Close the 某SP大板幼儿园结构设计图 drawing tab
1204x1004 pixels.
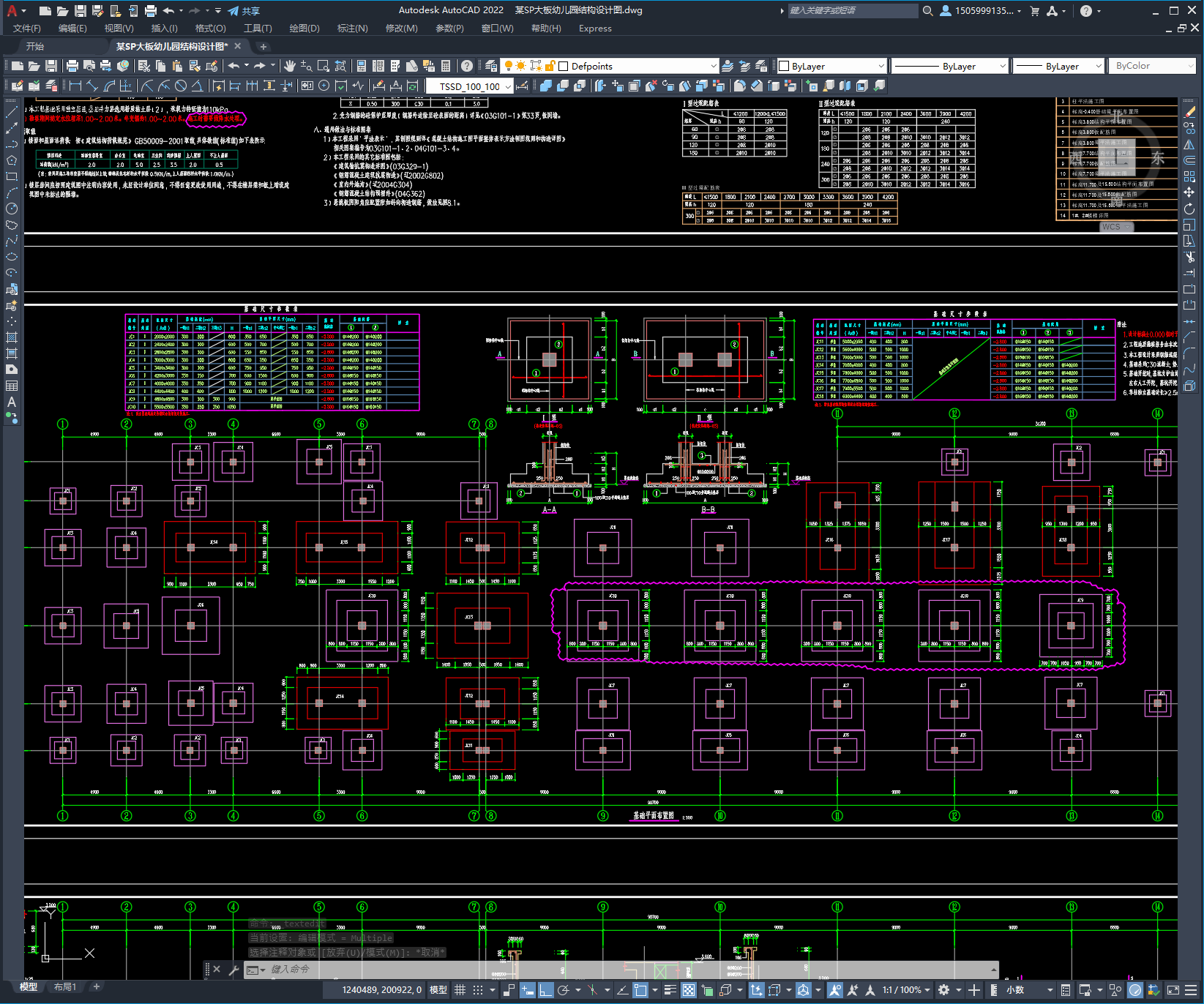238,46
